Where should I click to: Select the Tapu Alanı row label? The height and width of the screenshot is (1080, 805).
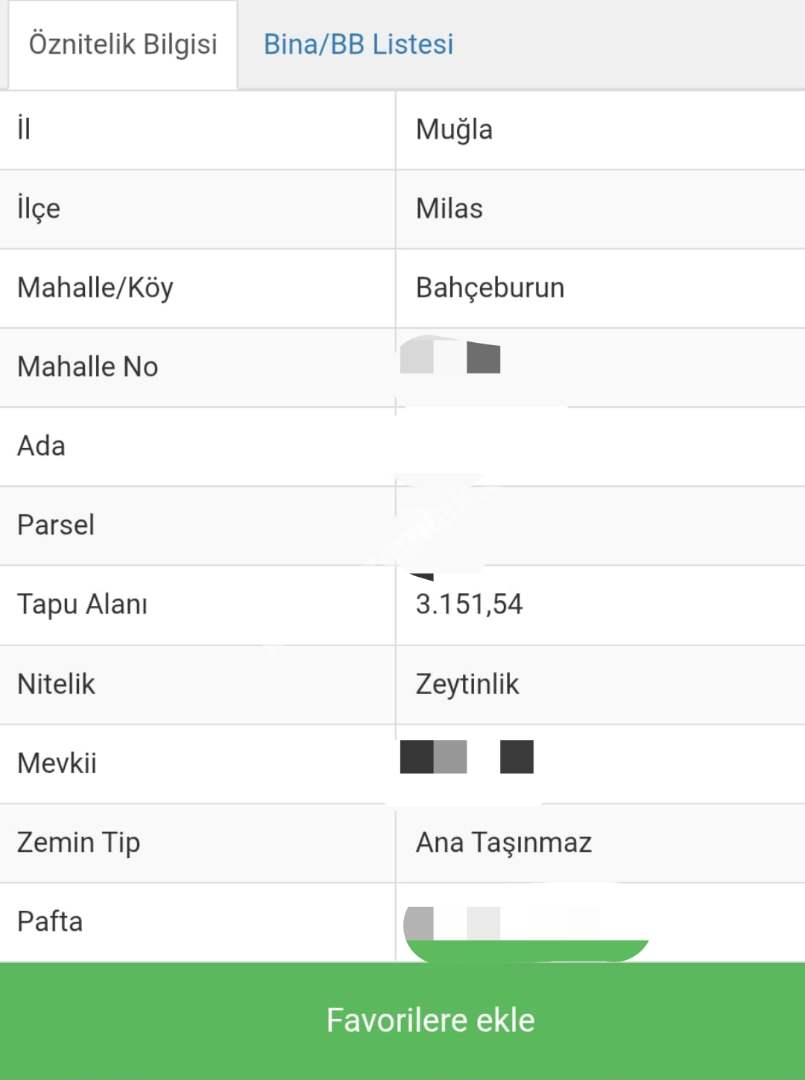point(82,605)
